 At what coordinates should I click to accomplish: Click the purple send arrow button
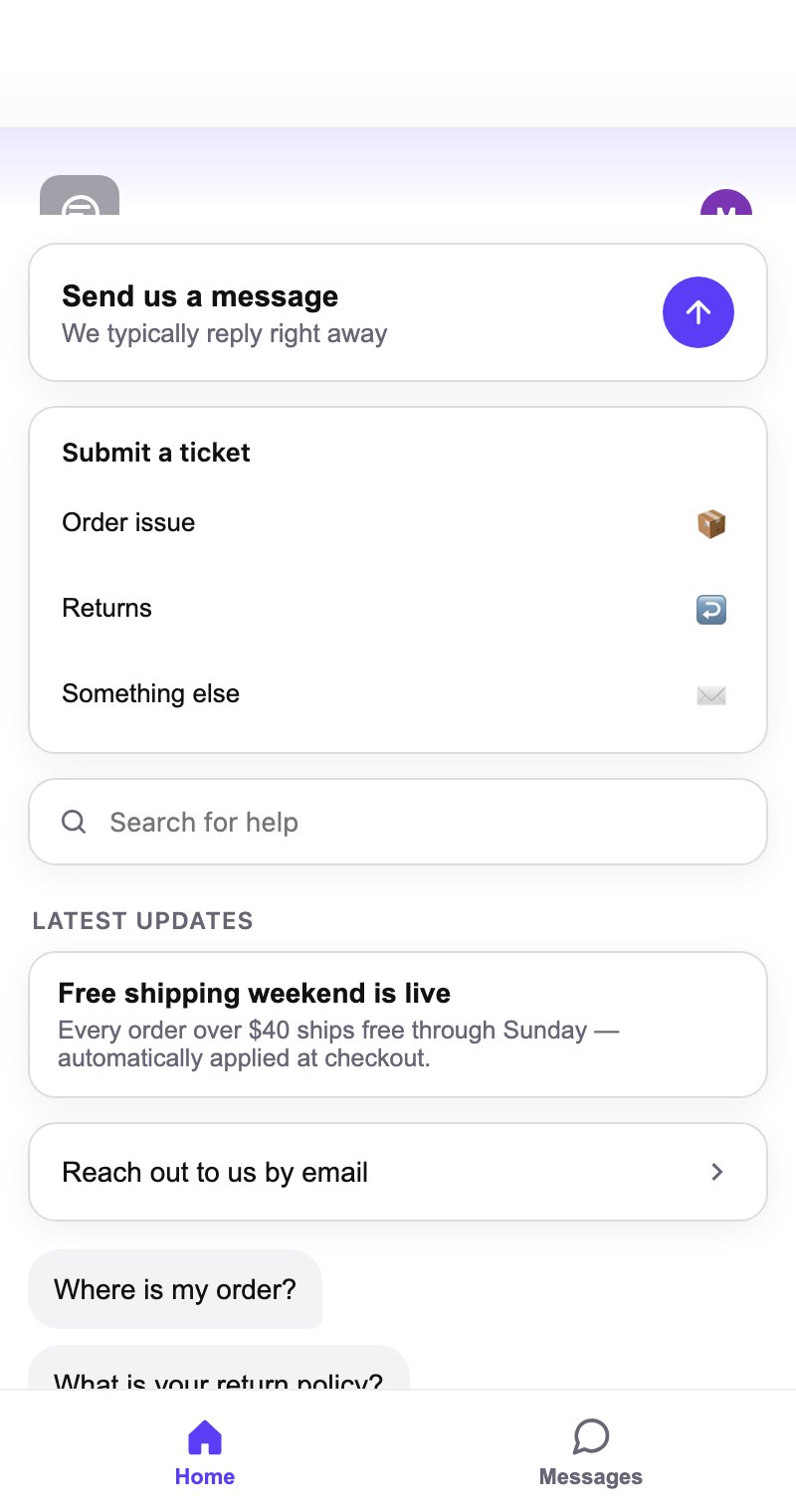click(x=698, y=312)
